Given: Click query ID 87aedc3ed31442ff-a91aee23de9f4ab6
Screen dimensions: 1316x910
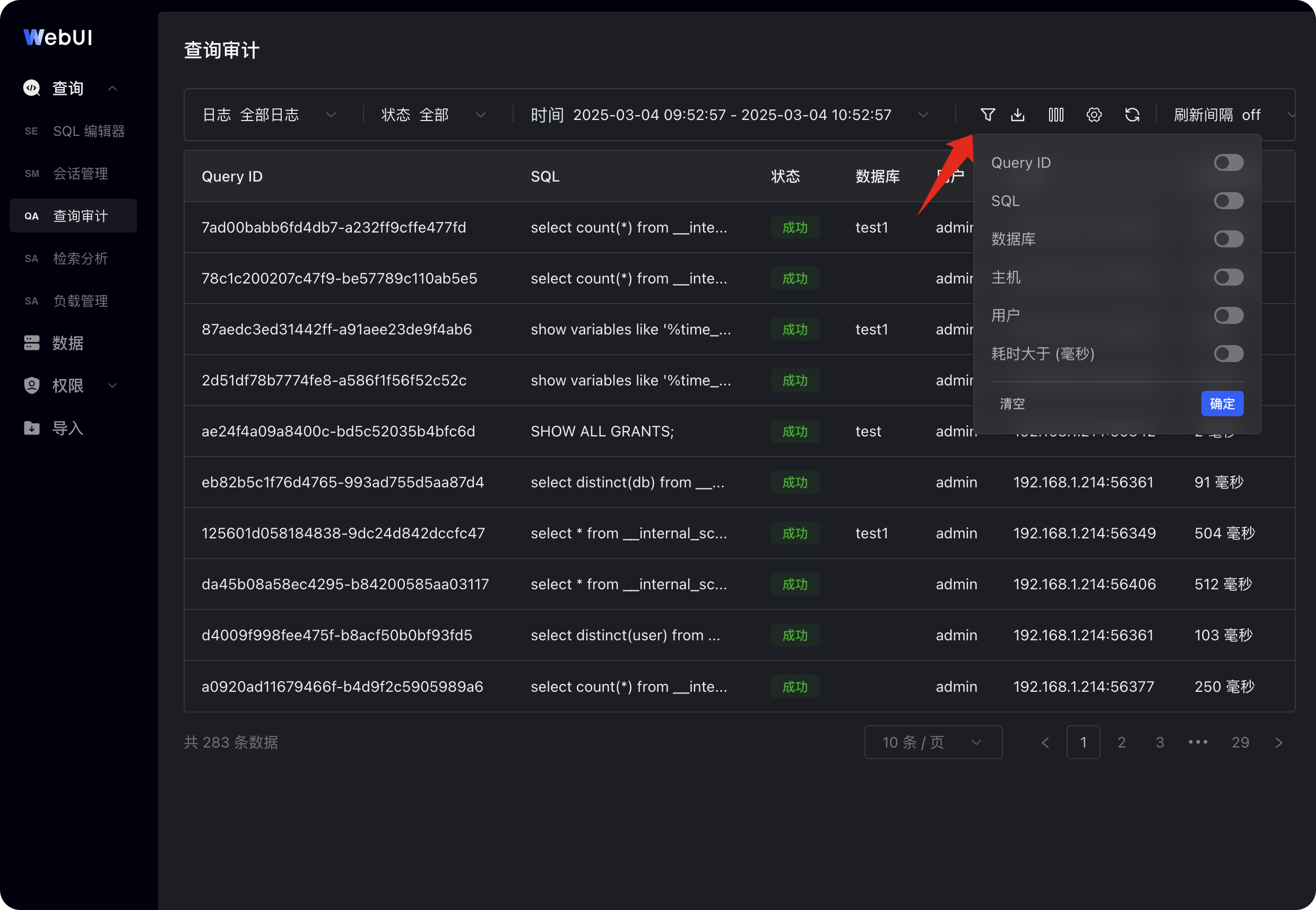Looking at the screenshot, I should tap(336, 329).
